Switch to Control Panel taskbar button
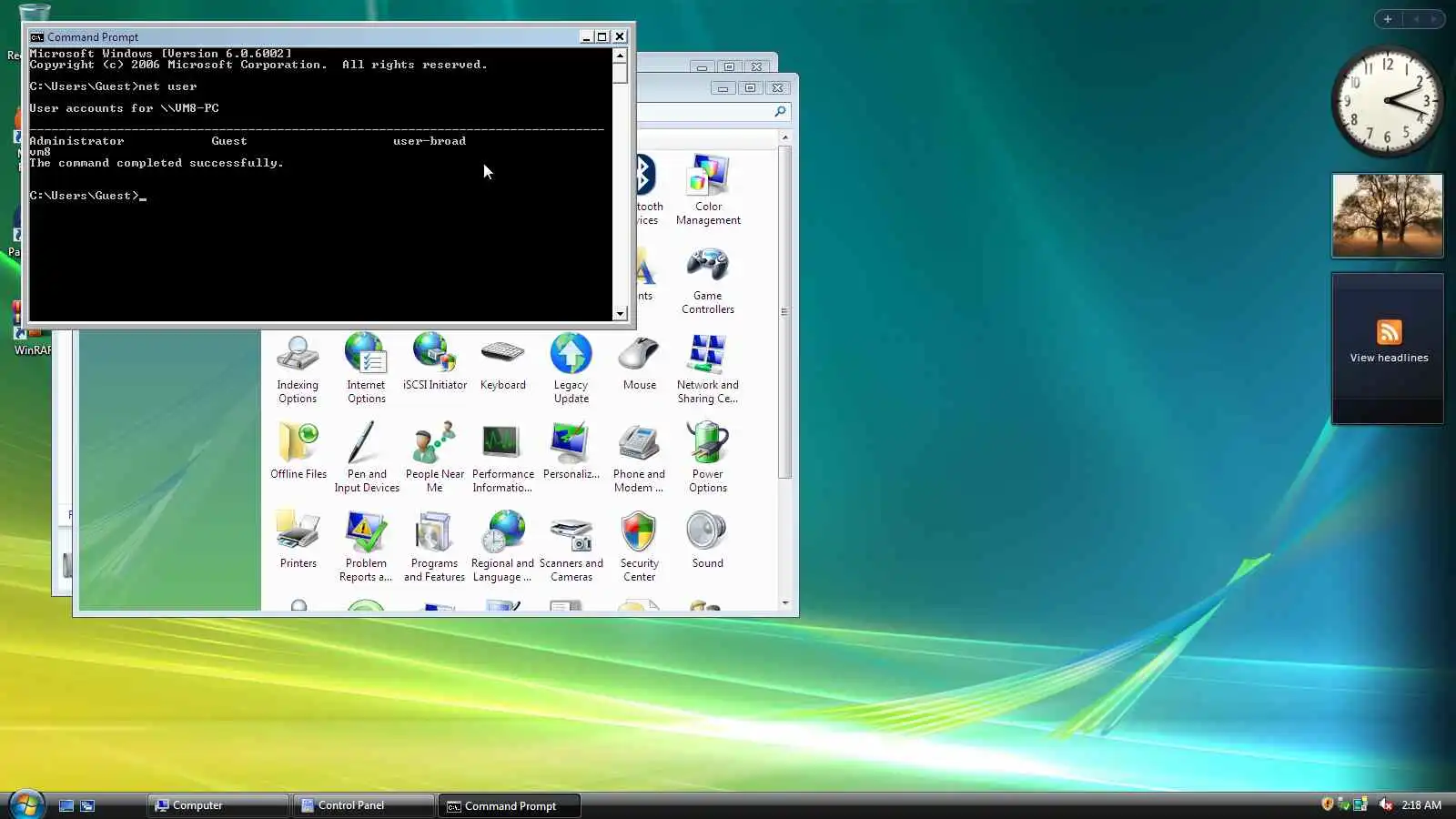 point(364,805)
